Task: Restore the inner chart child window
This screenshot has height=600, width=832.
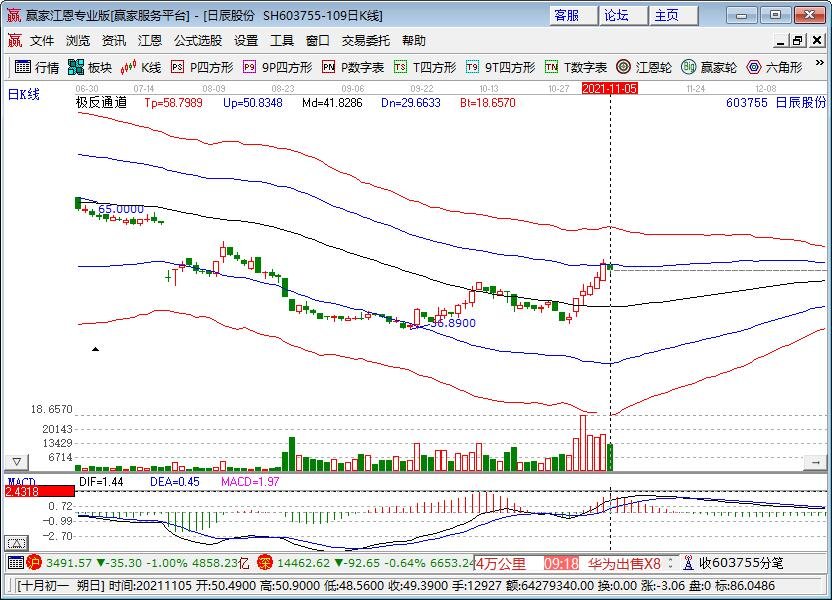Action: [x=798, y=40]
